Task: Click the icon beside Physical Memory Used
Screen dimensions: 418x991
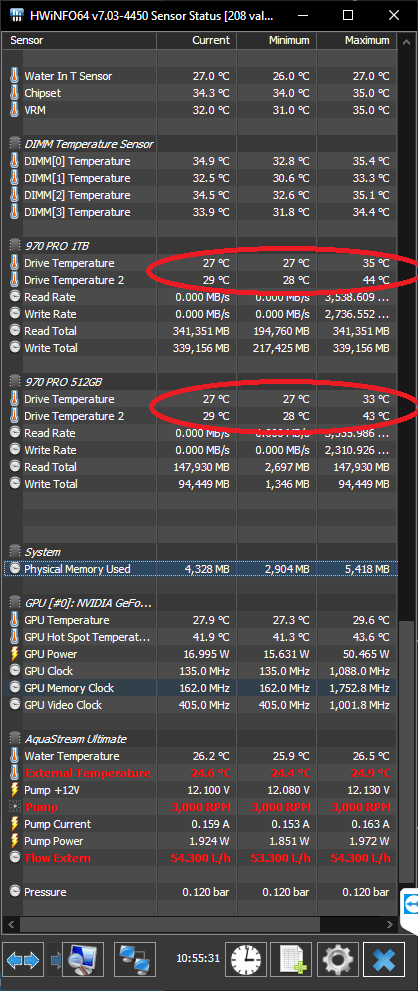Action: click(x=15, y=569)
